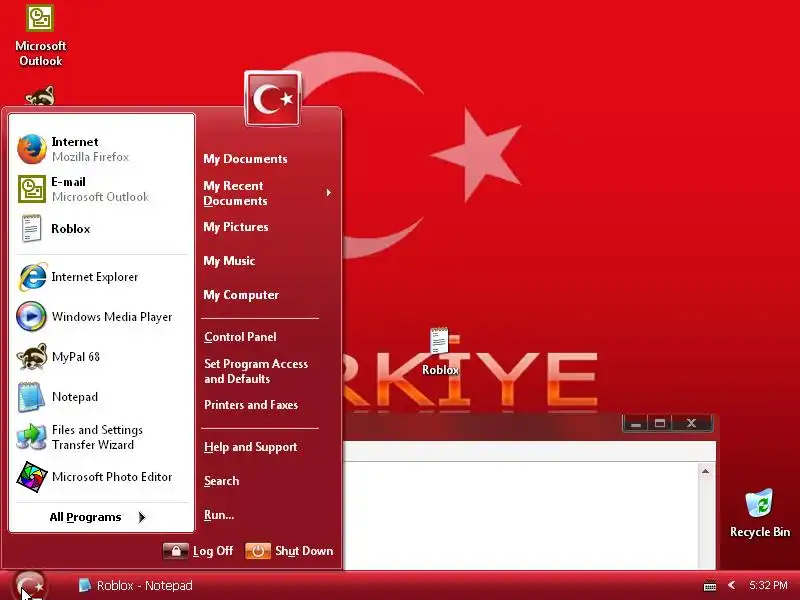Launch Microsoft Photo Editor

(x=101, y=477)
